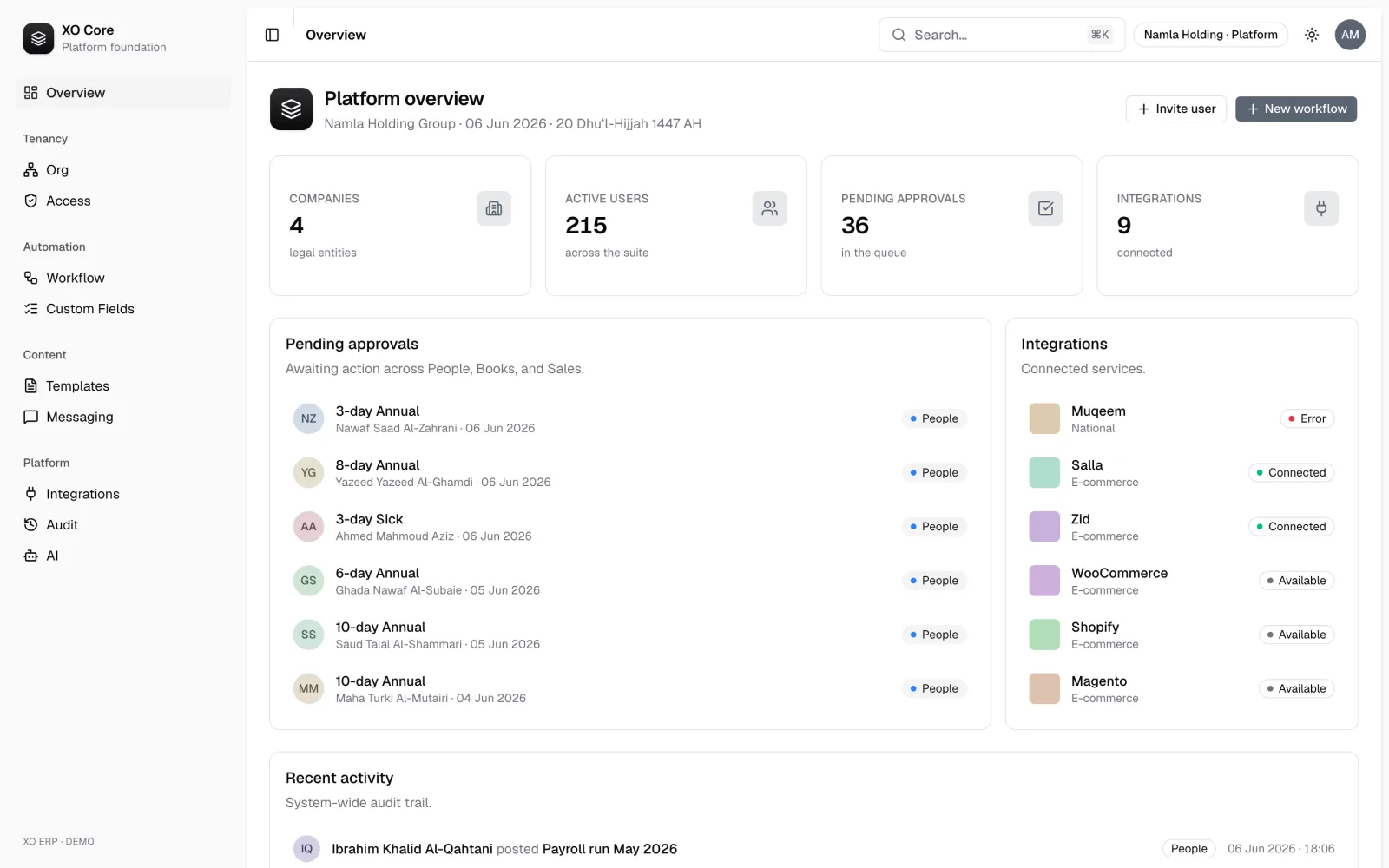Click the Connected badge for Zid
The image size is (1389, 868).
(1291, 527)
